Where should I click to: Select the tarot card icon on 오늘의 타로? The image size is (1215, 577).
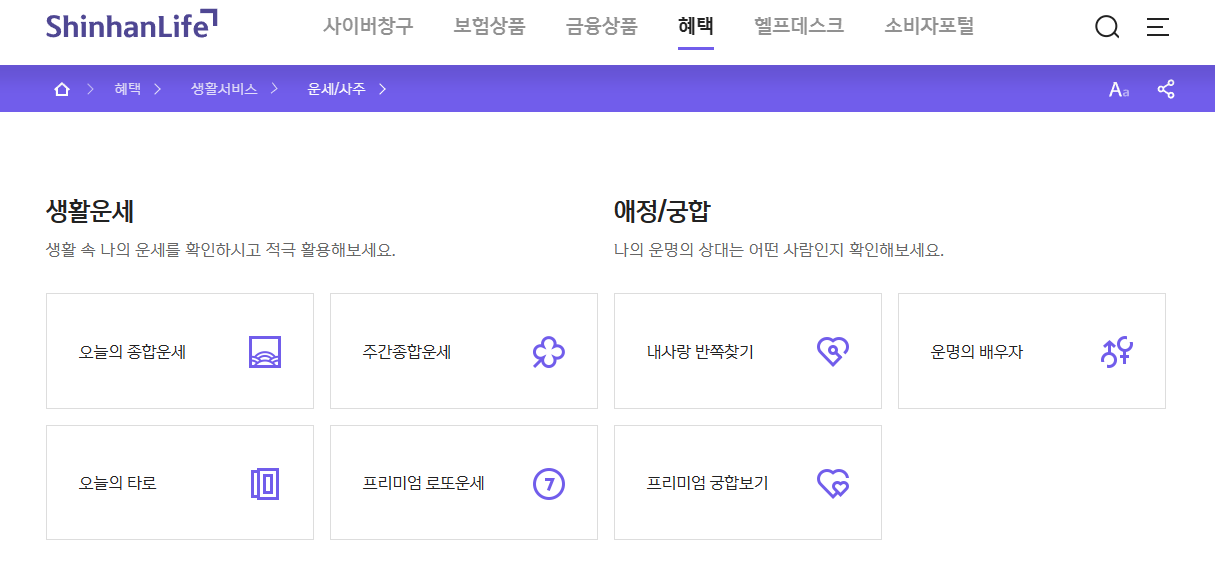click(x=266, y=482)
